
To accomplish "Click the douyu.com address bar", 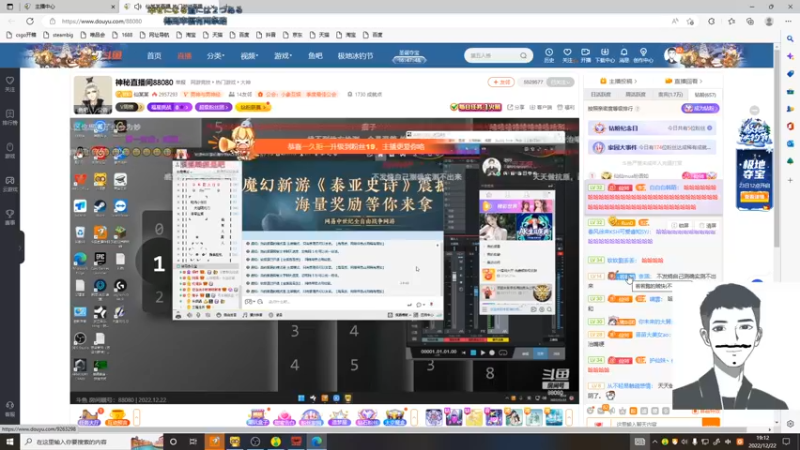I will (357, 21).
